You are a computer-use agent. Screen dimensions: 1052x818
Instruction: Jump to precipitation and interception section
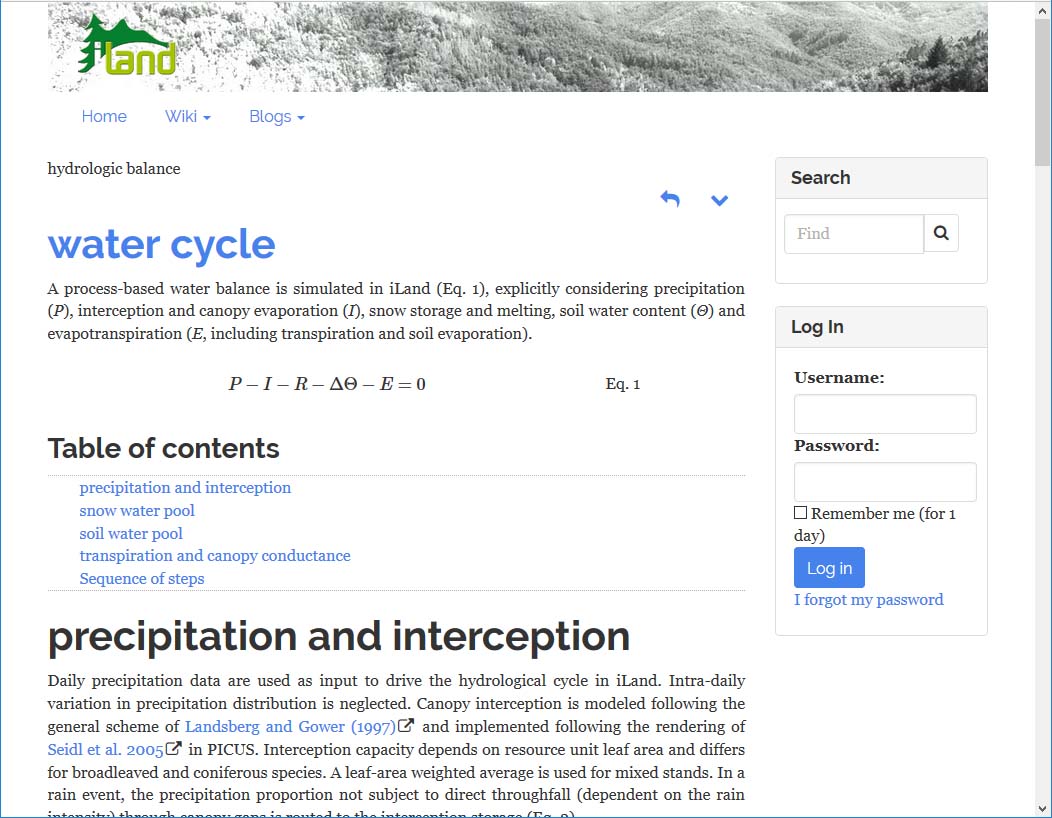(x=185, y=488)
